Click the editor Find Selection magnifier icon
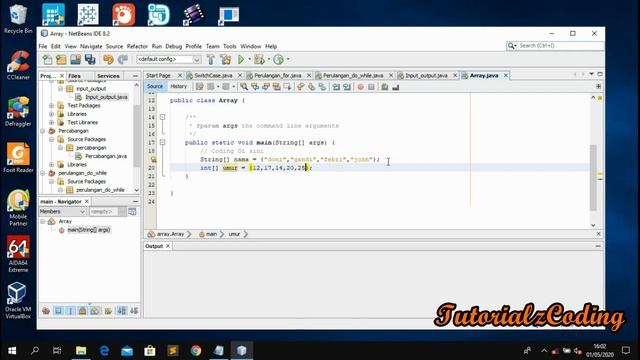 (x=244, y=87)
